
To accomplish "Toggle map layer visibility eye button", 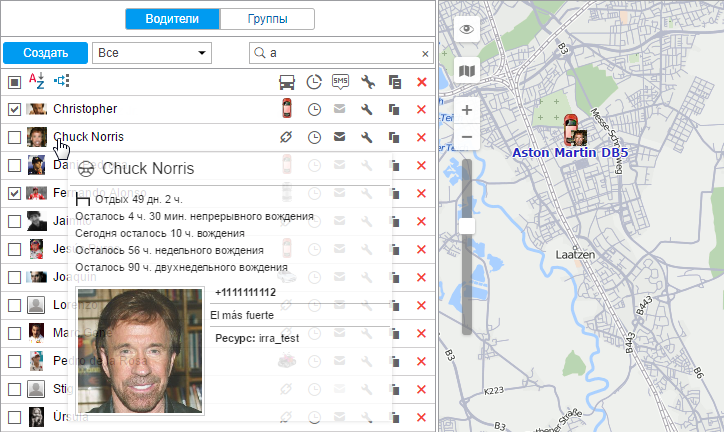I will coord(465,30).
